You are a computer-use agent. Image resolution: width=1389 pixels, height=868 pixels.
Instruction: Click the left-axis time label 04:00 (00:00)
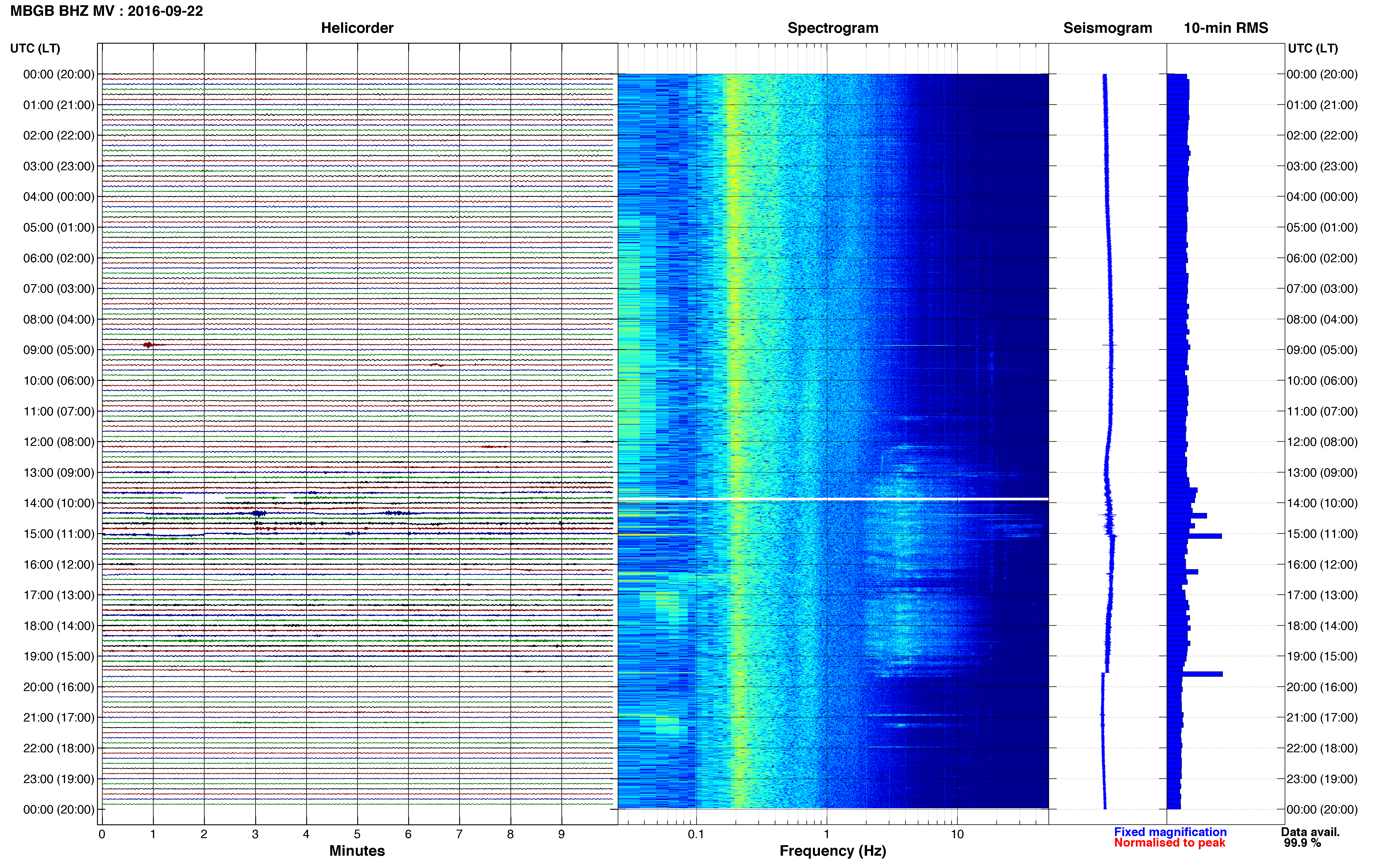(x=59, y=197)
